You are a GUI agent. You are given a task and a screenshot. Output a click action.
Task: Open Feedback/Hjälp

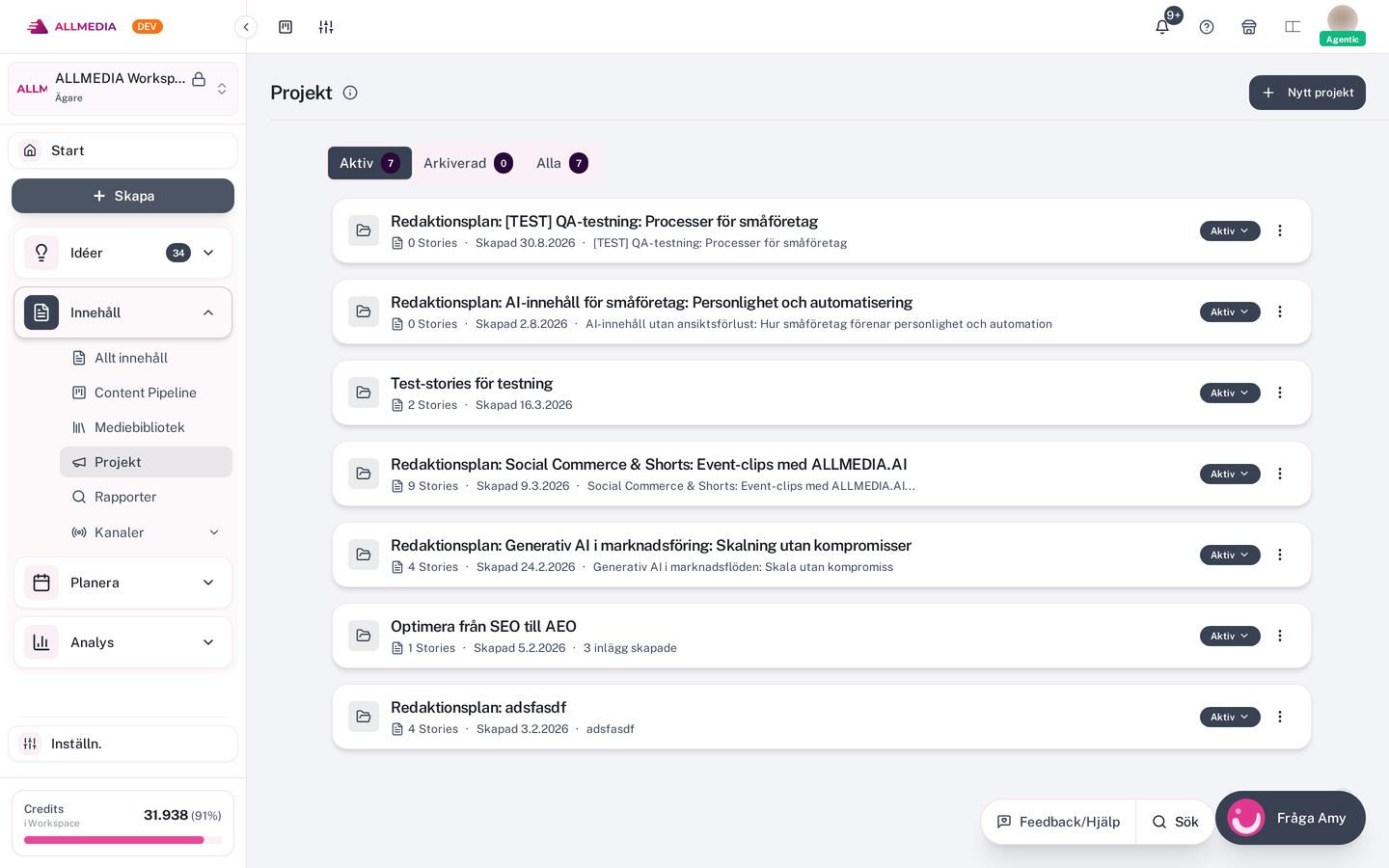coord(1058,822)
